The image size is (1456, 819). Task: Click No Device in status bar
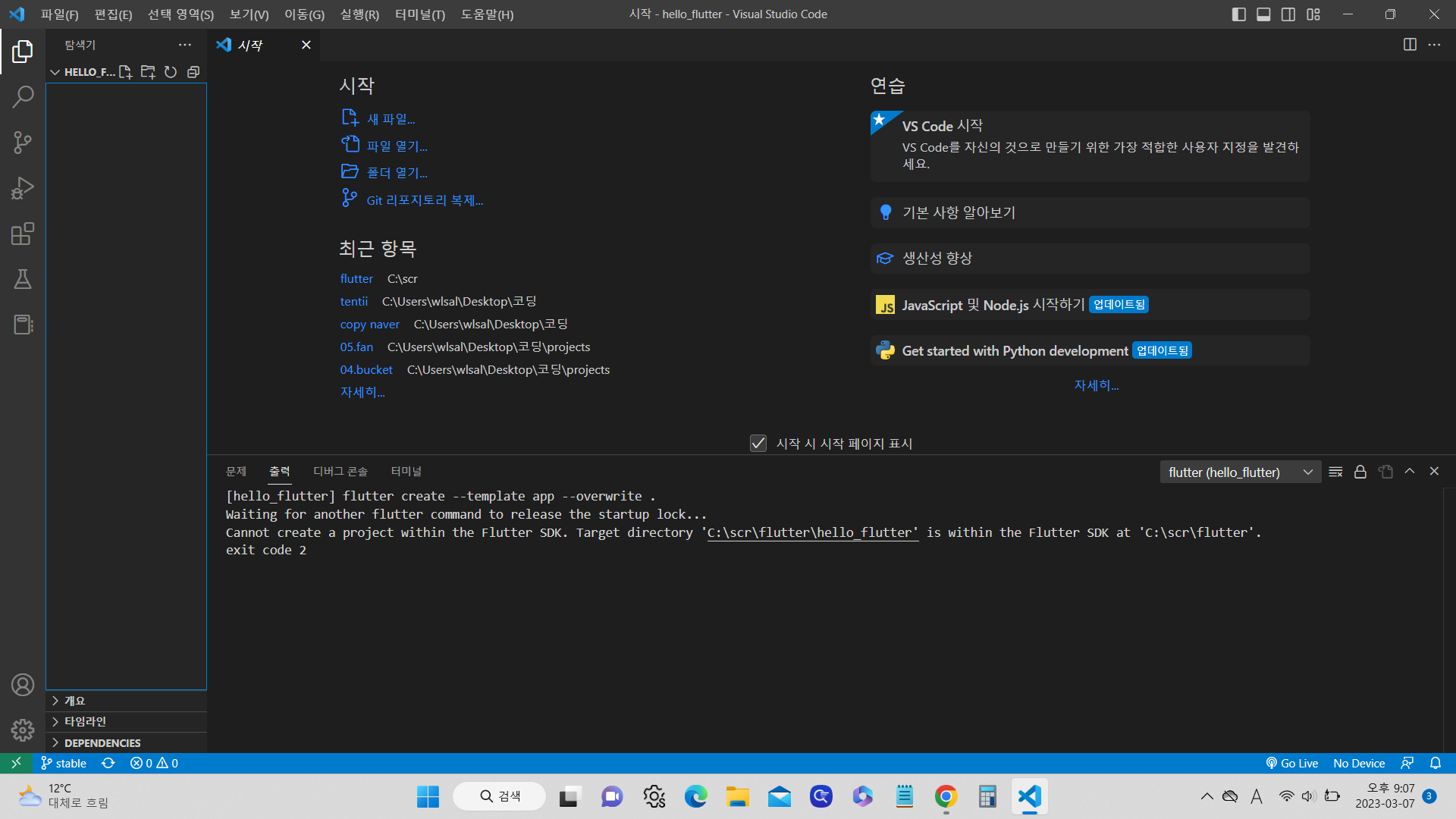[1359, 763]
